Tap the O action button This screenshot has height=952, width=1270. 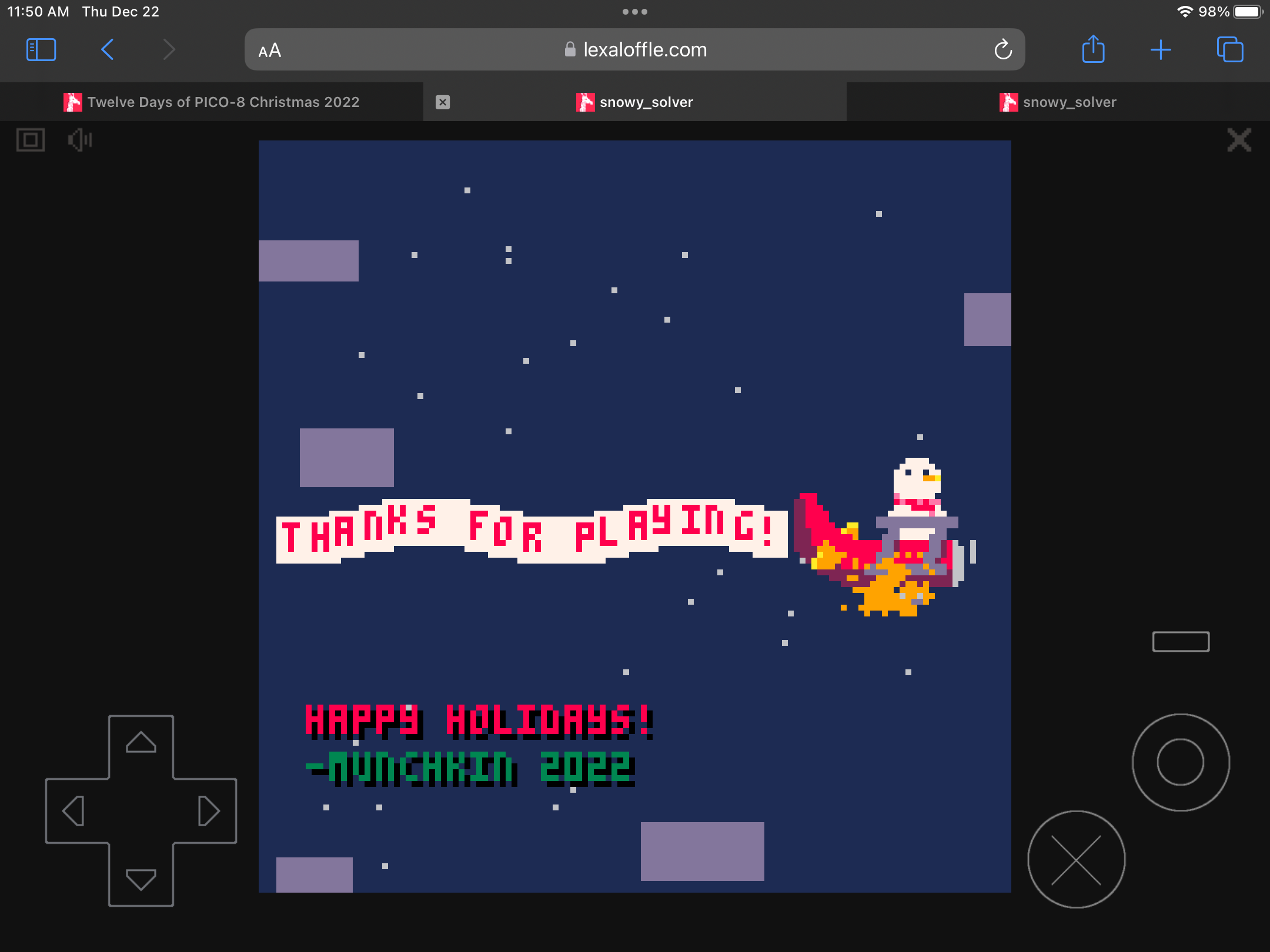[x=1181, y=763]
